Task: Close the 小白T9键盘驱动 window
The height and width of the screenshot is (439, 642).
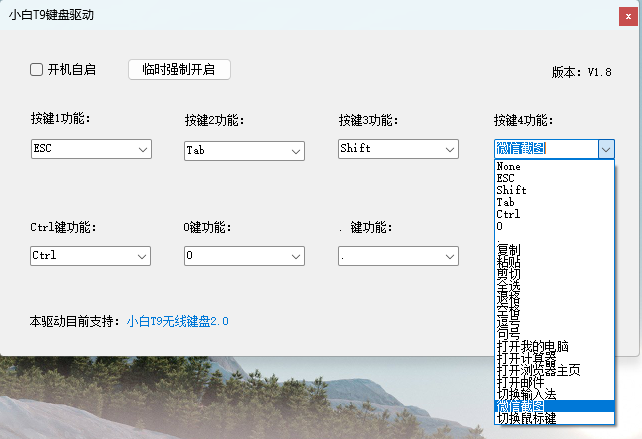Action: pyautogui.click(x=628, y=17)
